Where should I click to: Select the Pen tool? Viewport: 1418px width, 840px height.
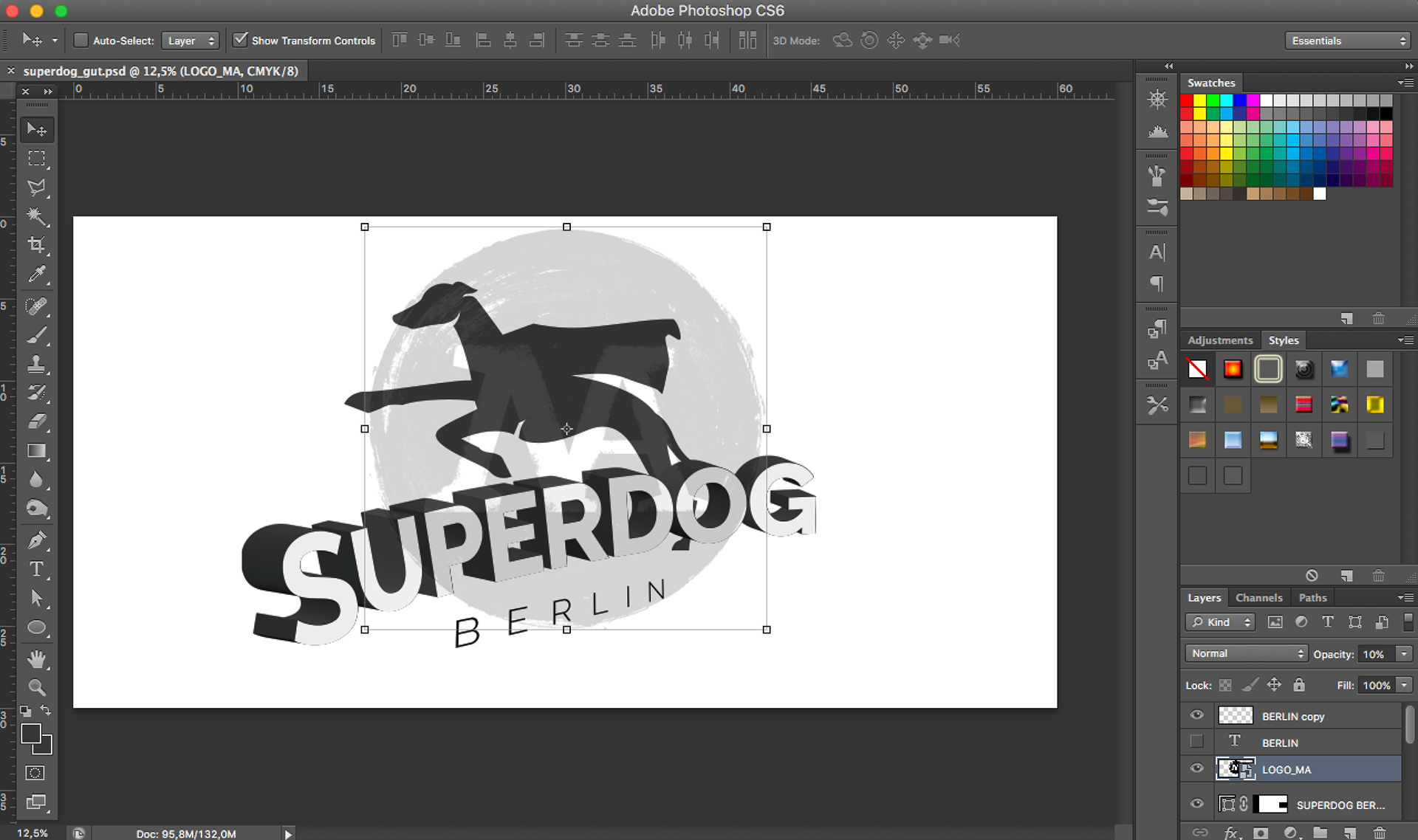pyautogui.click(x=36, y=540)
